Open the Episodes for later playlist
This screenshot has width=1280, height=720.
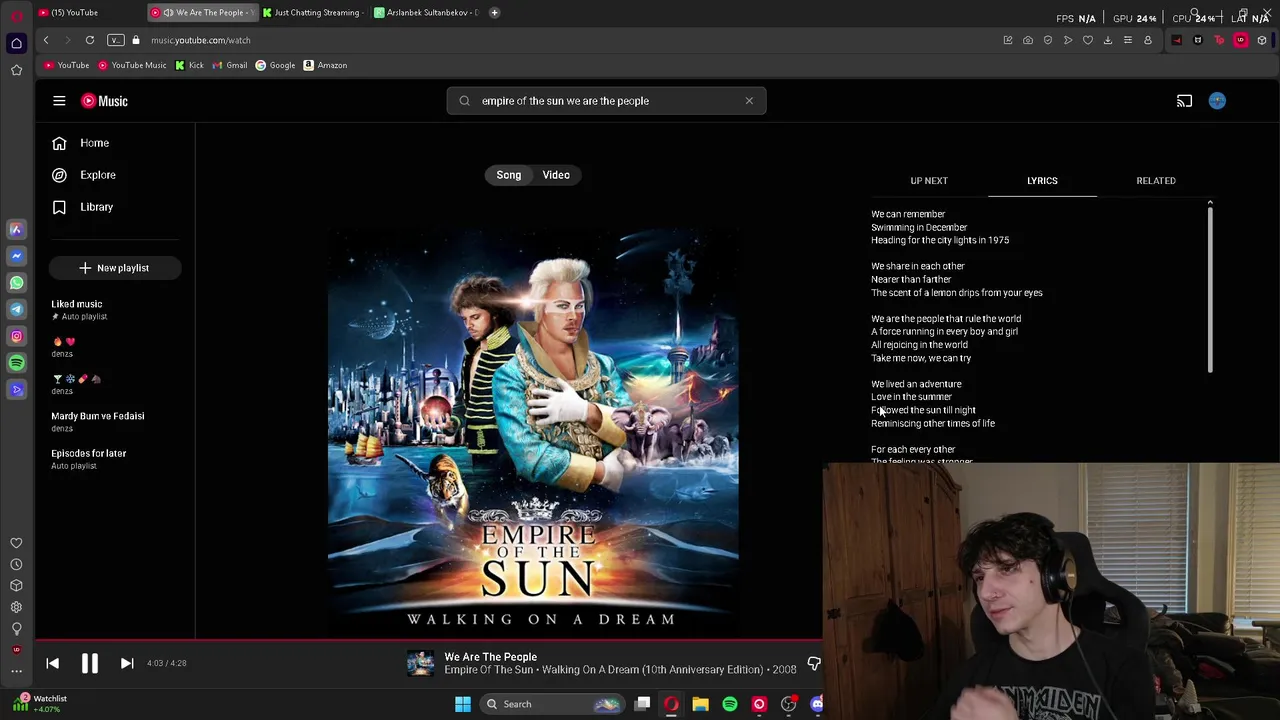click(89, 459)
